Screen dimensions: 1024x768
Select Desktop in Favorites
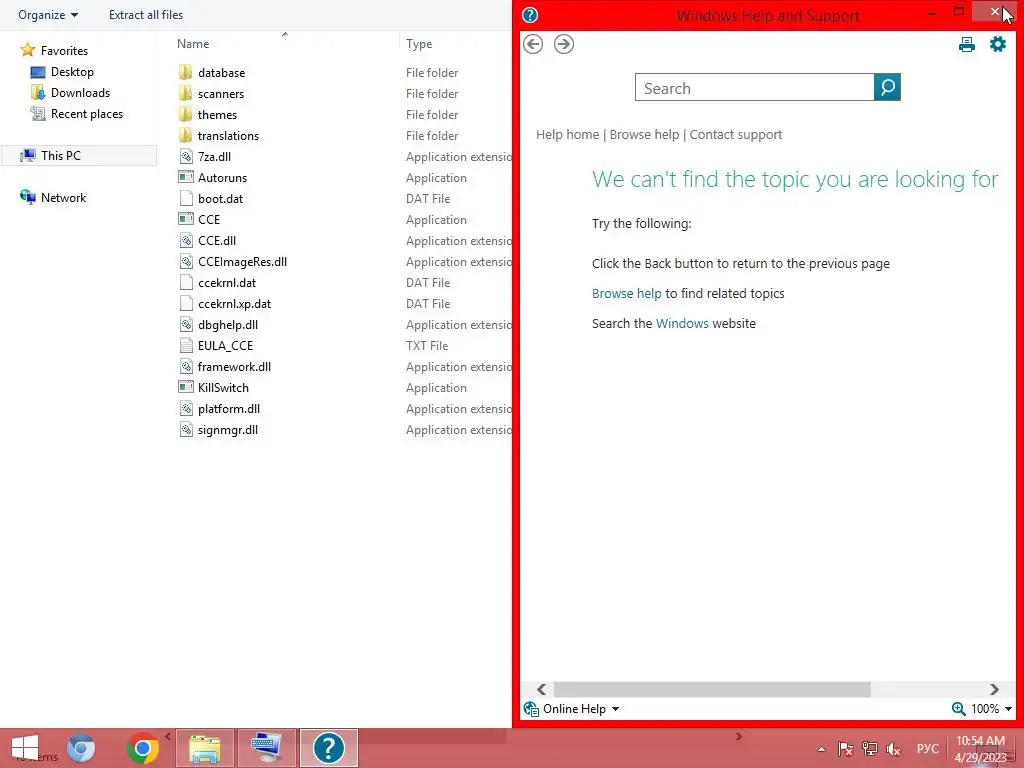tap(72, 72)
